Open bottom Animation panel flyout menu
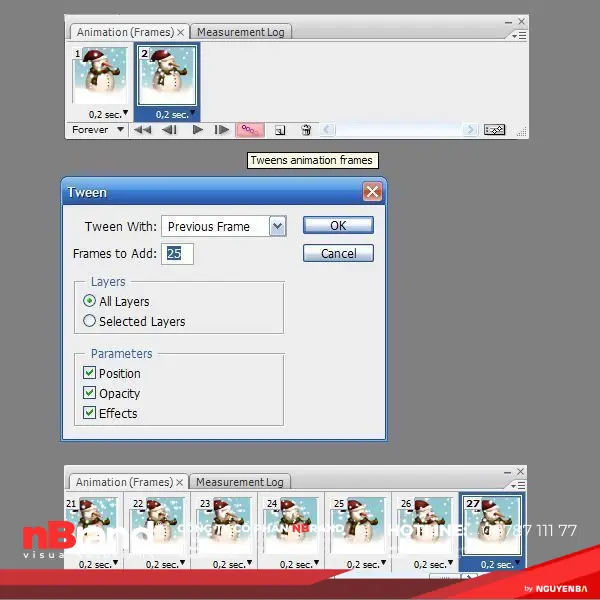Screen dimensions: 600x600 click(x=518, y=486)
